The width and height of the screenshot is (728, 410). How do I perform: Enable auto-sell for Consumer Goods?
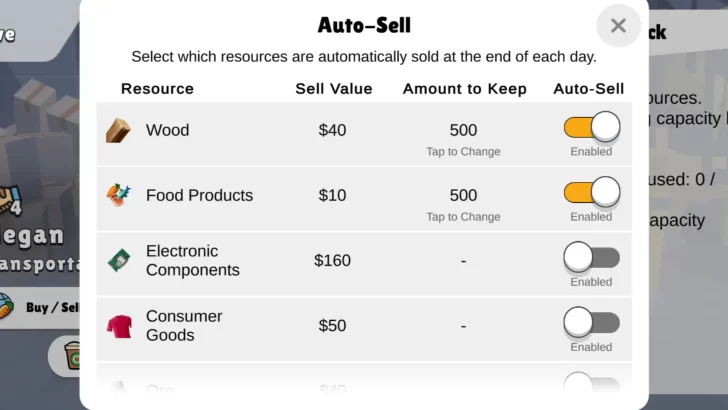point(591,323)
